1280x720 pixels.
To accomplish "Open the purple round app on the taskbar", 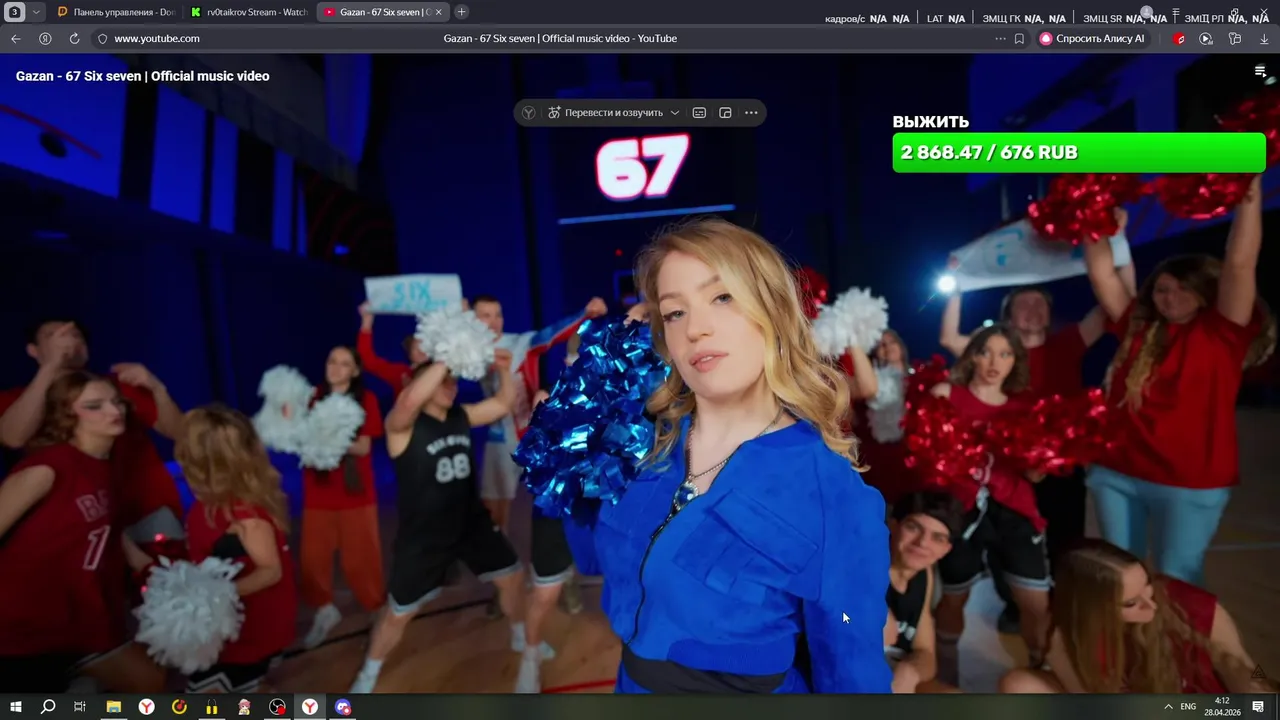I will click(343, 707).
